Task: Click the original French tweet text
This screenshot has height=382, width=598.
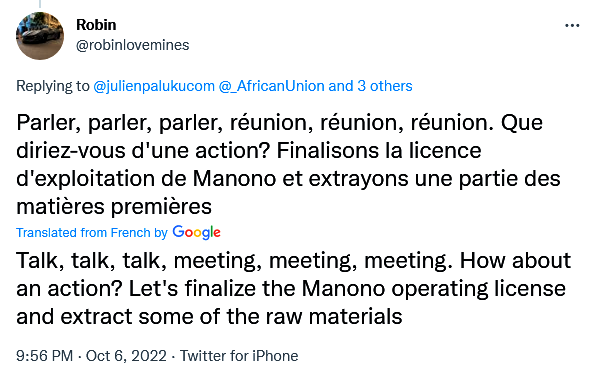Action: (x=288, y=164)
